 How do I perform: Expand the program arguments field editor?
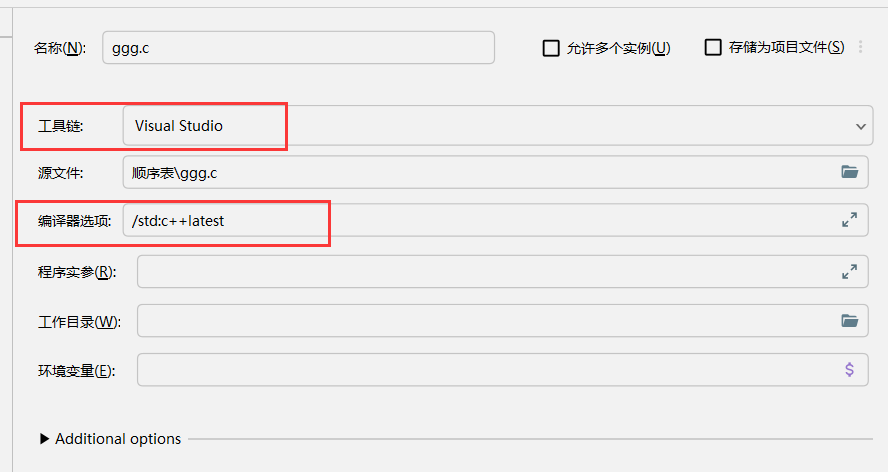point(849,271)
